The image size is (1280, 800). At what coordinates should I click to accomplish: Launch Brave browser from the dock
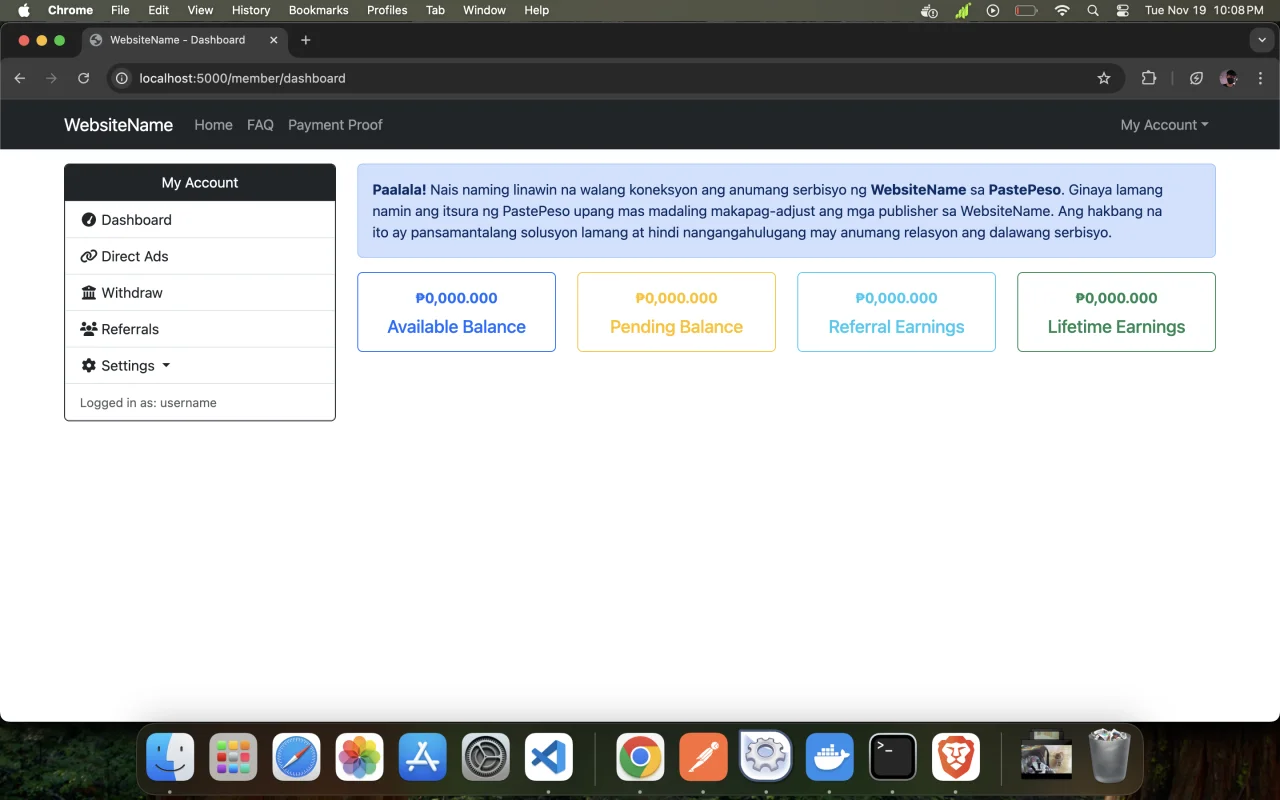(956, 757)
